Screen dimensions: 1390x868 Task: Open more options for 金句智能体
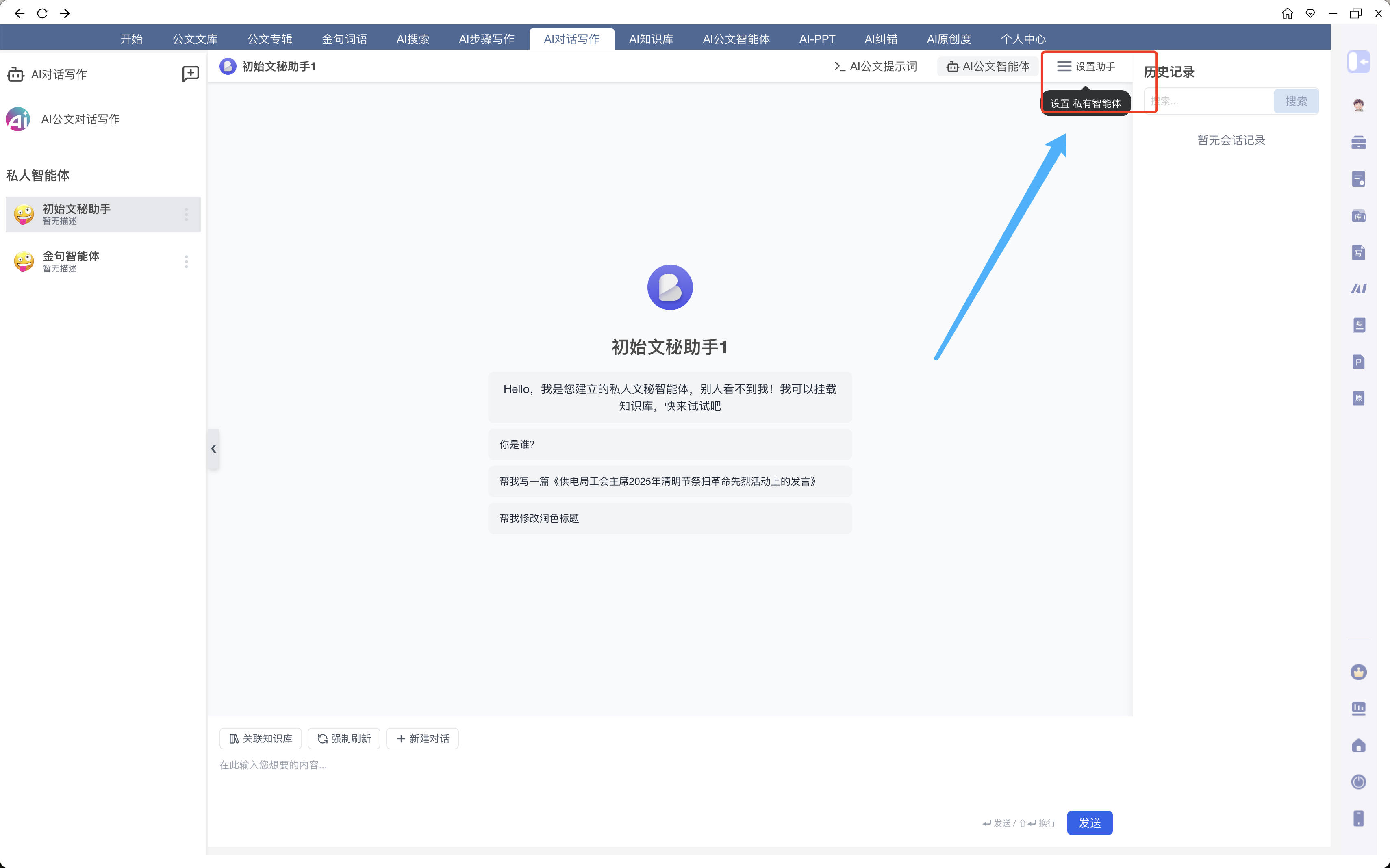click(186, 262)
